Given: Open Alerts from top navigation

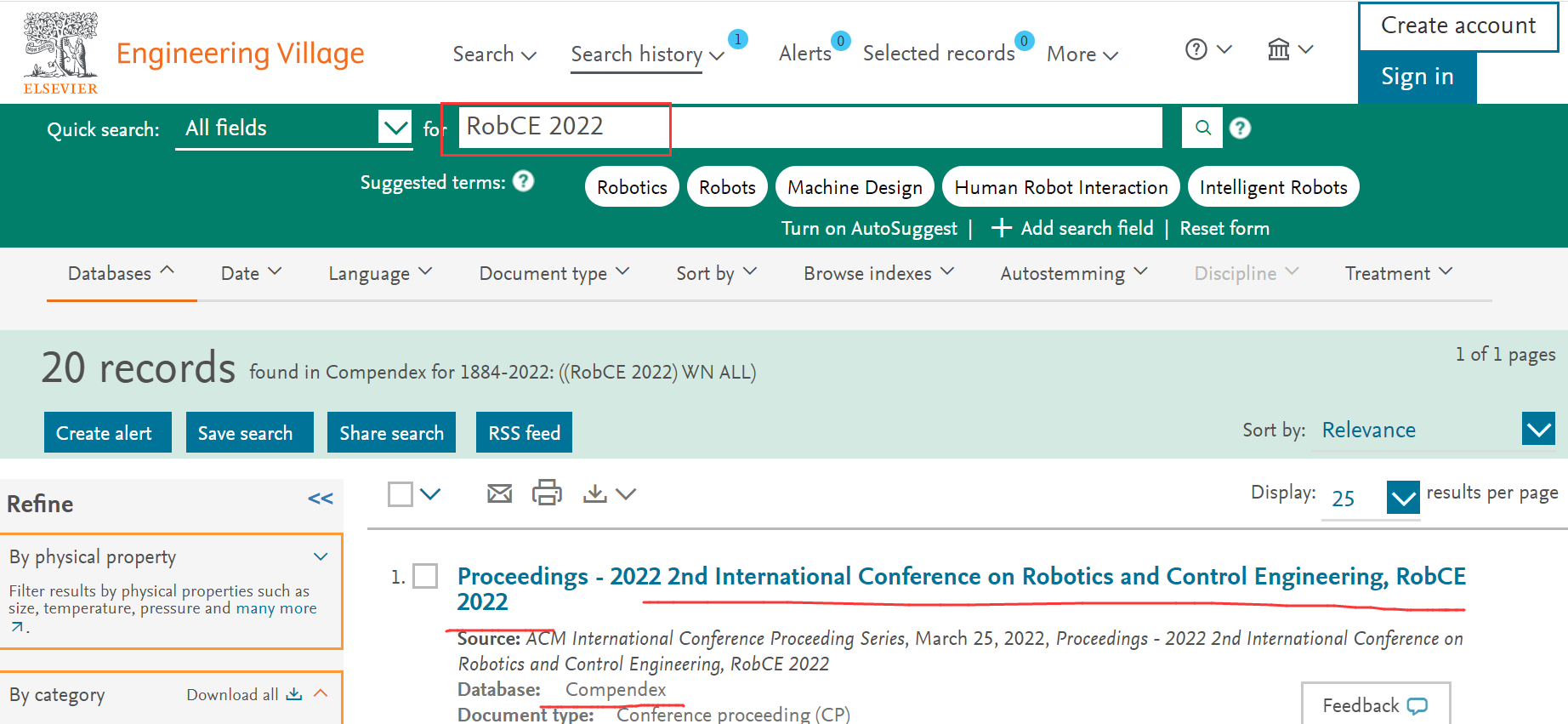Looking at the screenshot, I should point(805,53).
